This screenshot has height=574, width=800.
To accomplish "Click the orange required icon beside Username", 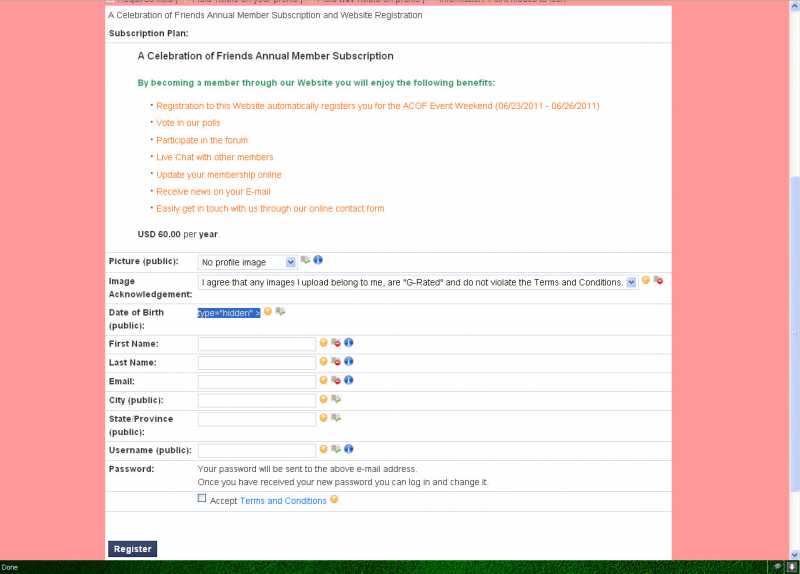I will [323, 449].
